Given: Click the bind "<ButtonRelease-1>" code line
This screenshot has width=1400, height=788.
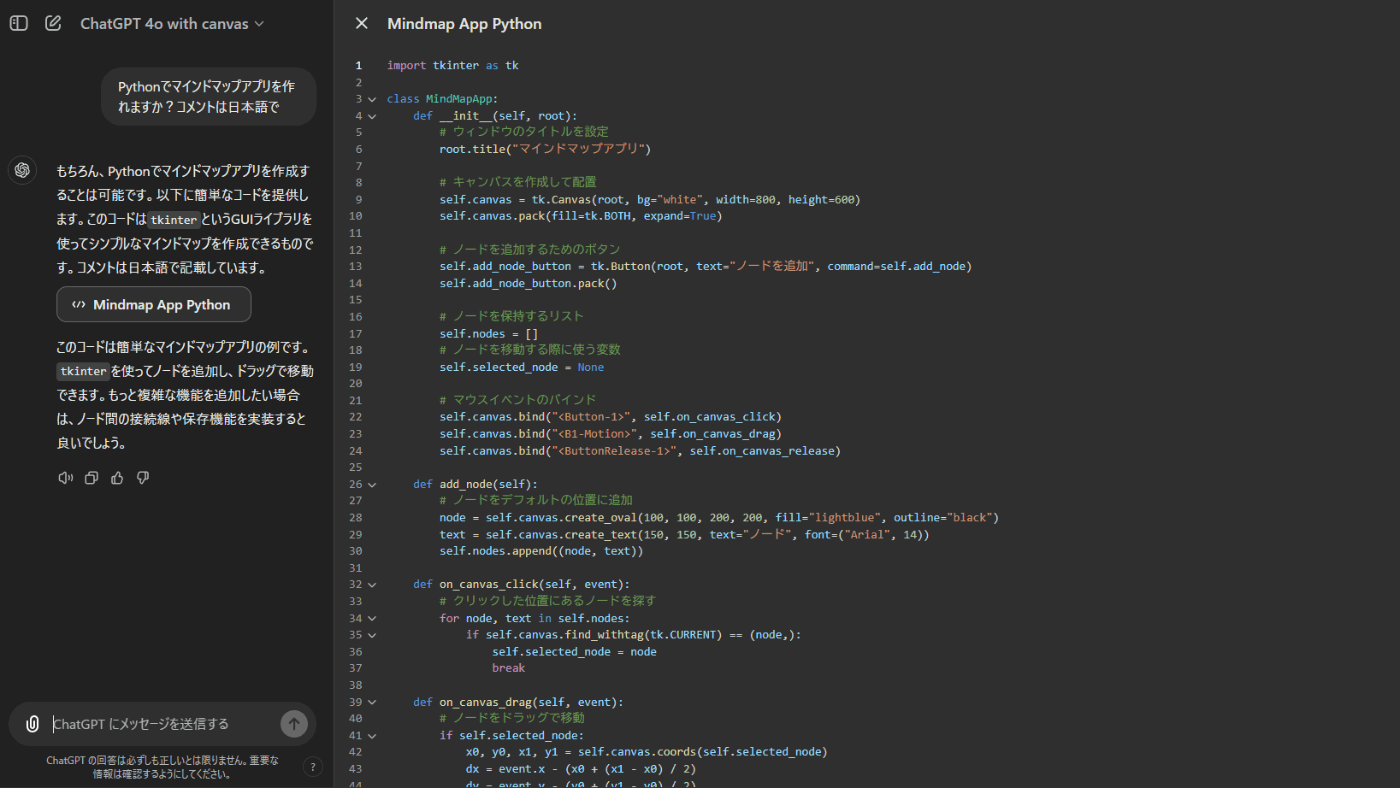Looking at the screenshot, I should click(640, 451).
